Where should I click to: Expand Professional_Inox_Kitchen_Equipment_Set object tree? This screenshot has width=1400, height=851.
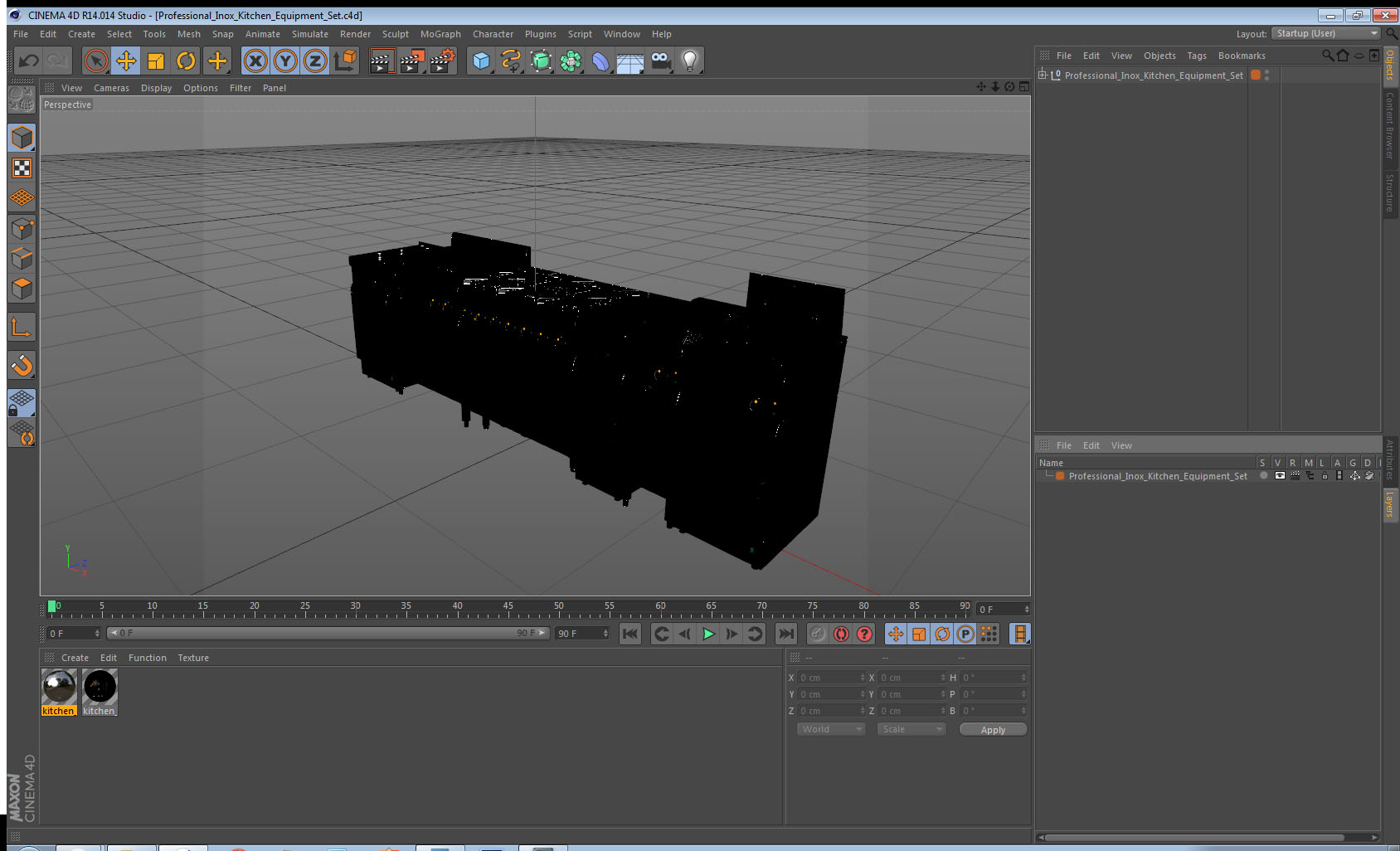[1043, 75]
